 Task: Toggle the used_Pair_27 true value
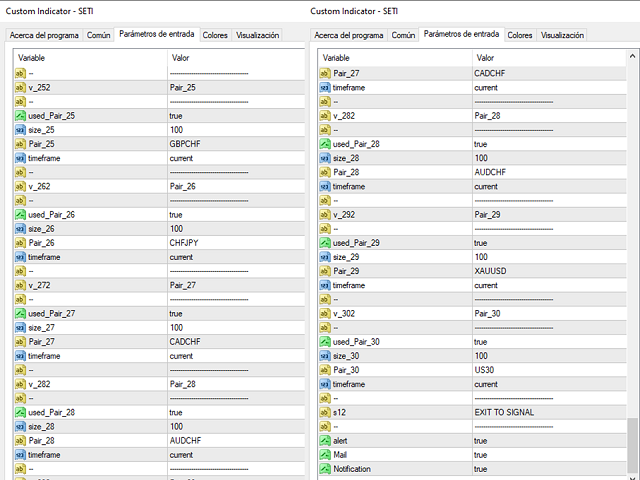(x=236, y=313)
